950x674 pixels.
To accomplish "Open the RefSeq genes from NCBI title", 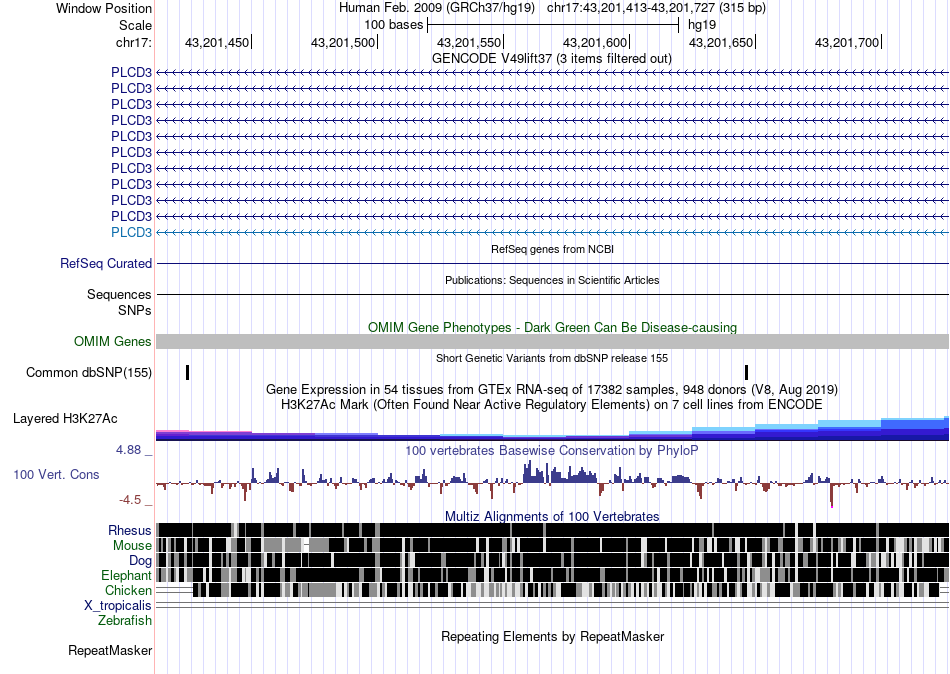I will point(553,249).
